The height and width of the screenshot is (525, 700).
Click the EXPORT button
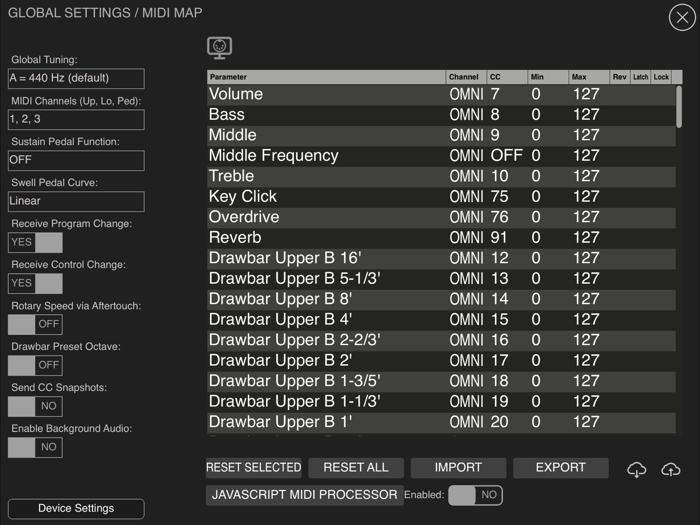click(561, 468)
